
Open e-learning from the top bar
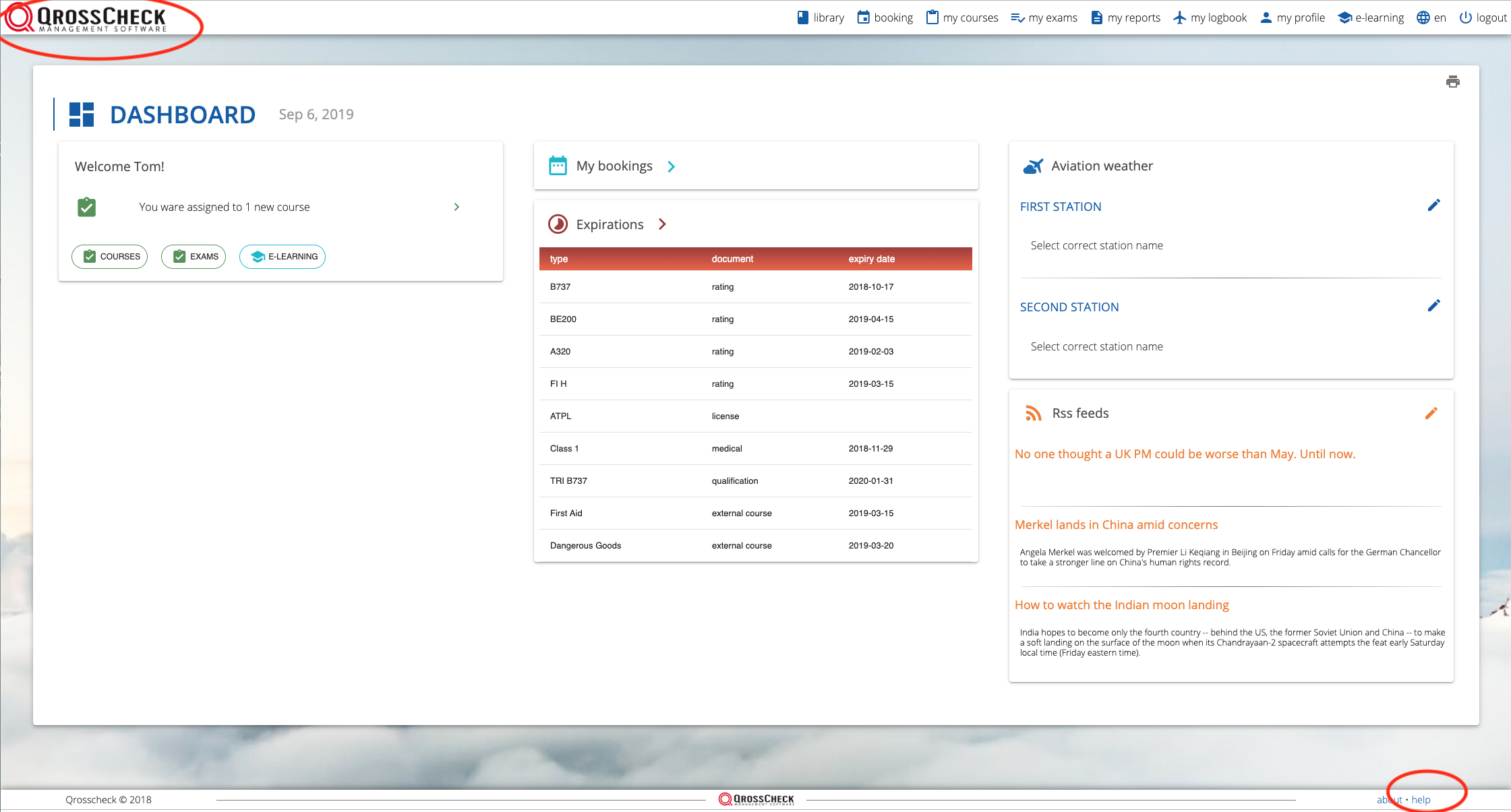point(1371,18)
